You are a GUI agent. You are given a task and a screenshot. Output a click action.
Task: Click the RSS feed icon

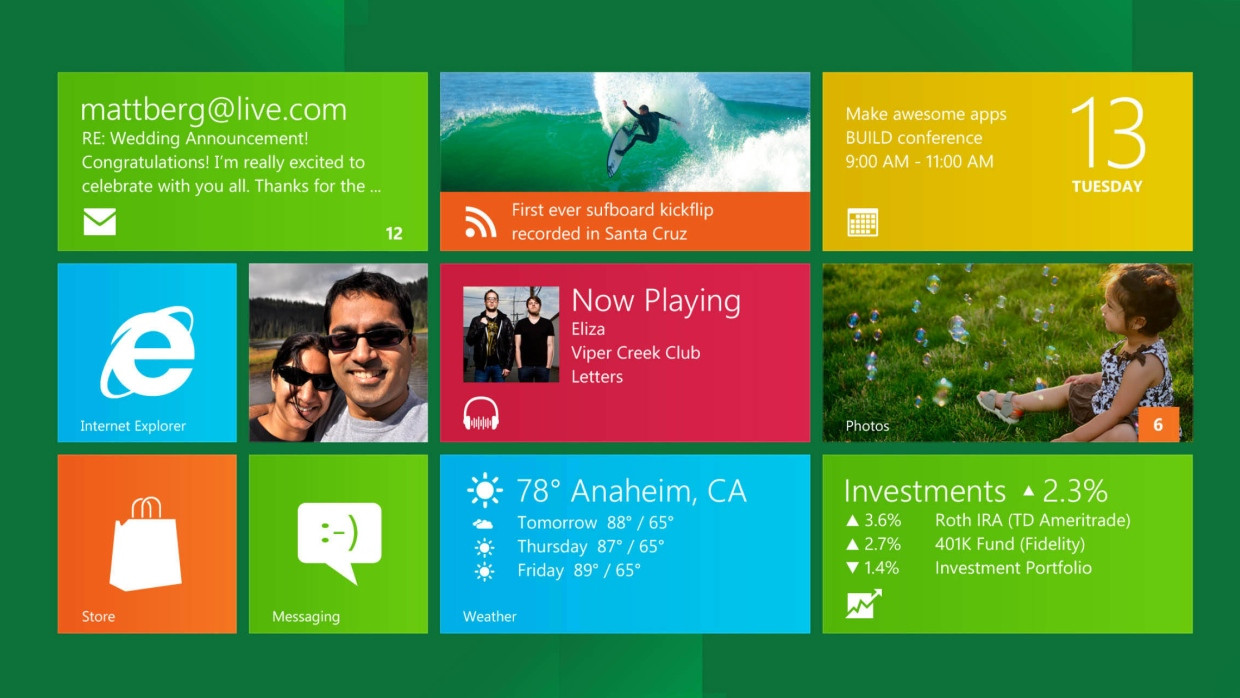click(480, 222)
